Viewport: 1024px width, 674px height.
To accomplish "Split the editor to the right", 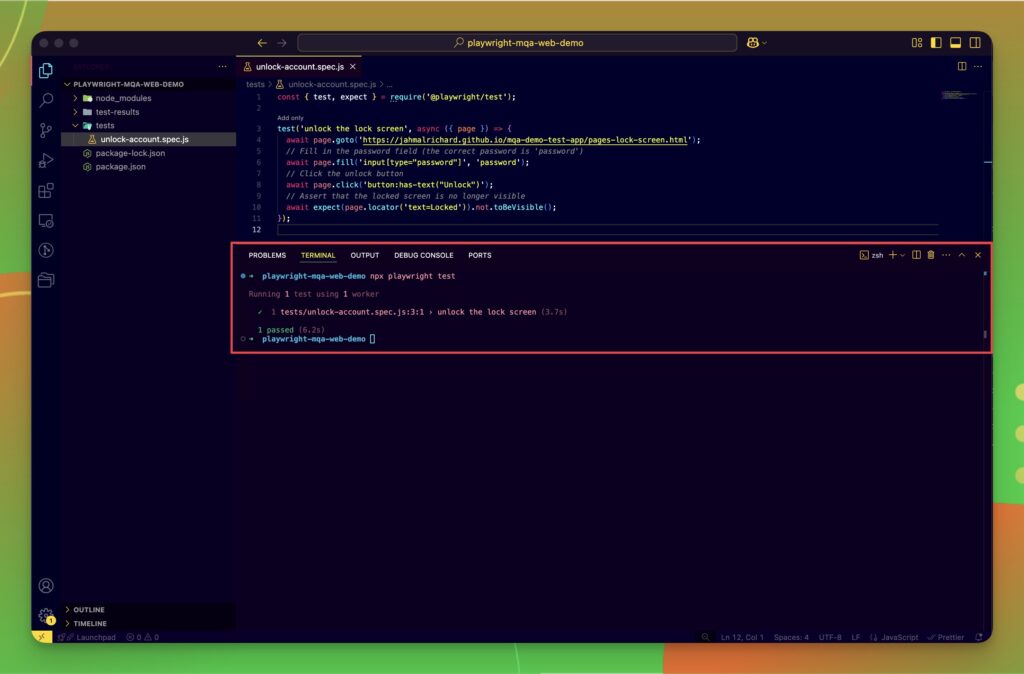I will coord(962,66).
